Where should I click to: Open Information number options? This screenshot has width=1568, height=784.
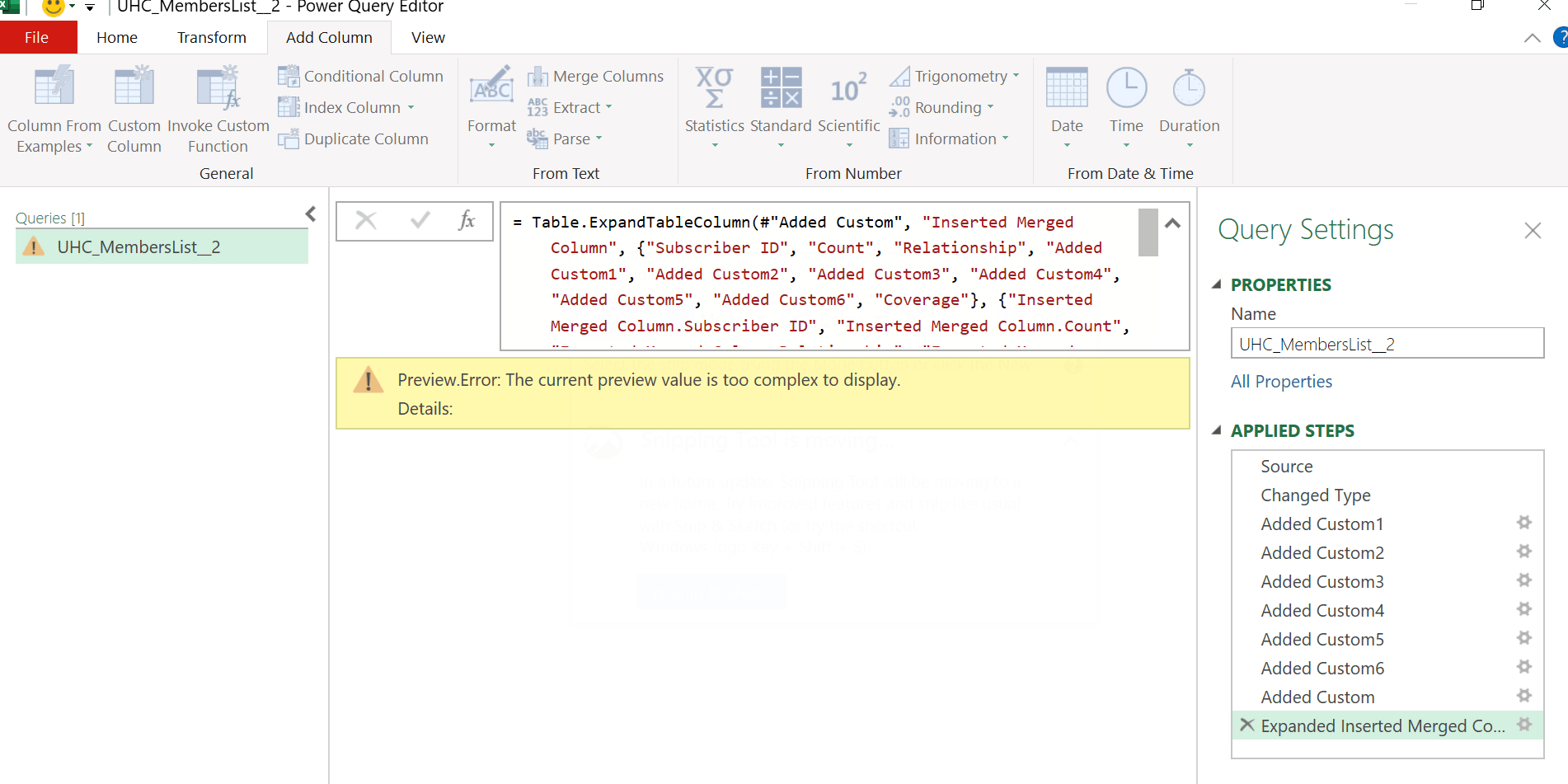[949, 138]
